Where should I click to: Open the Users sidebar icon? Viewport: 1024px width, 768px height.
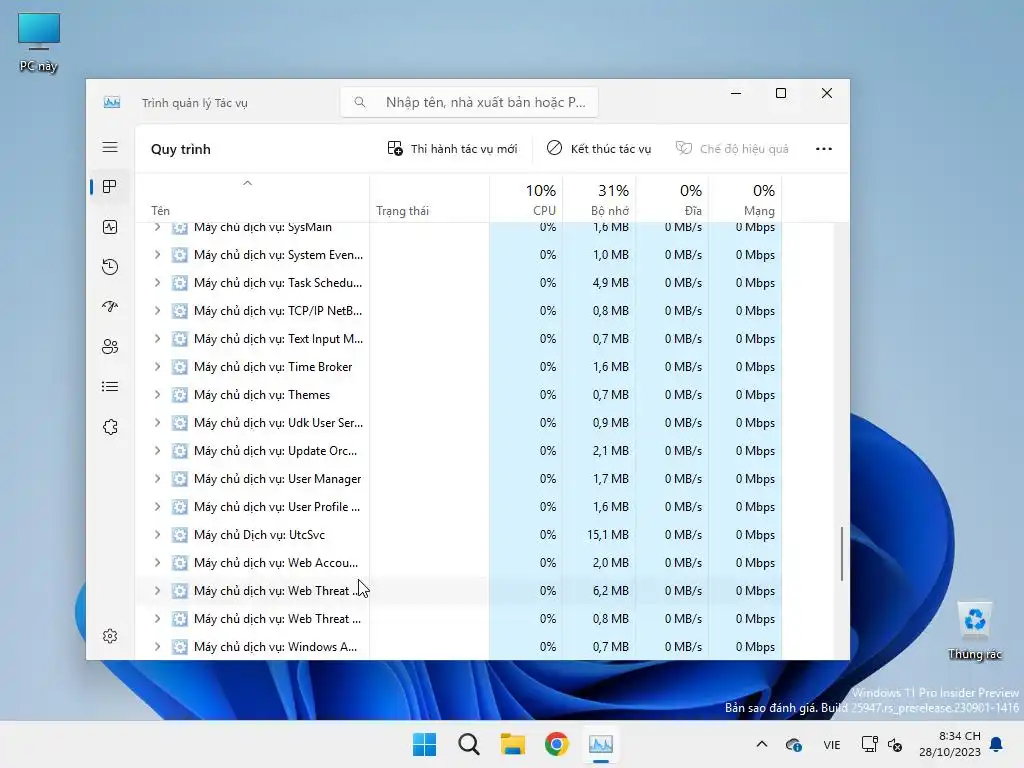pyautogui.click(x=110, y=347)
